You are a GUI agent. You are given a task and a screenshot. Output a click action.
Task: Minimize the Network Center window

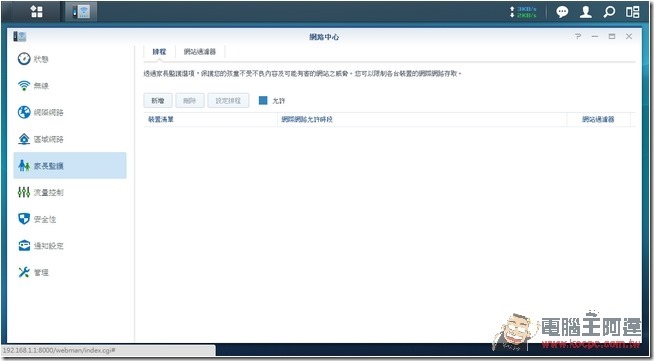[595, 37]
